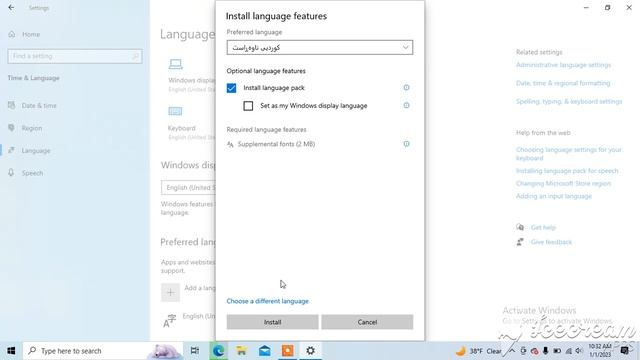Screen dimensions: 640x360
Task: Open Date, time & regional formatting link
Action: click(x=563, y=83)
